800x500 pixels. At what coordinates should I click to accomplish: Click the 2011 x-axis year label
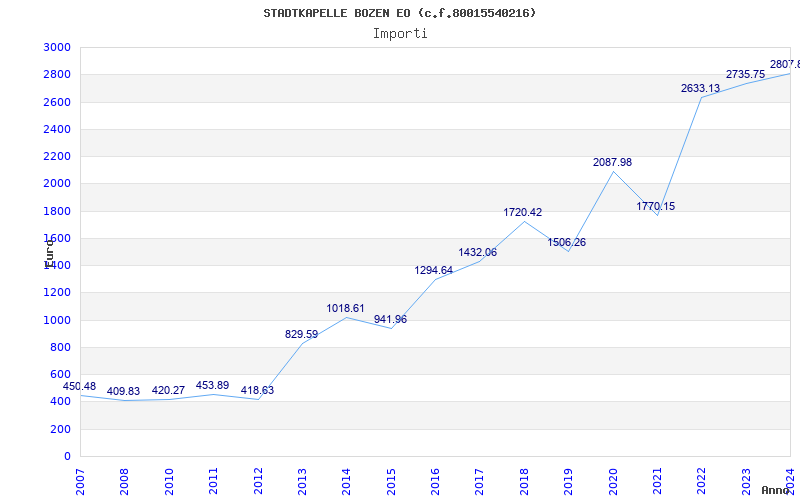click(x=213, y=482)
